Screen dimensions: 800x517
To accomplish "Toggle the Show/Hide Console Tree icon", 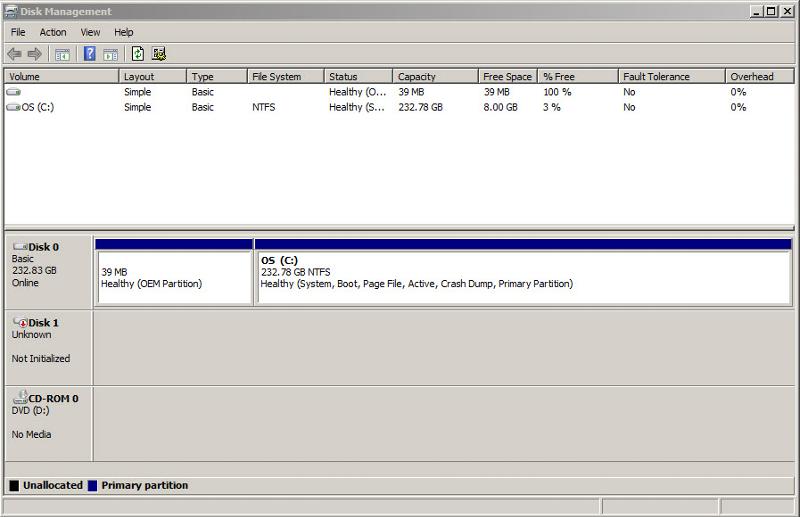I will click(62, 54).
